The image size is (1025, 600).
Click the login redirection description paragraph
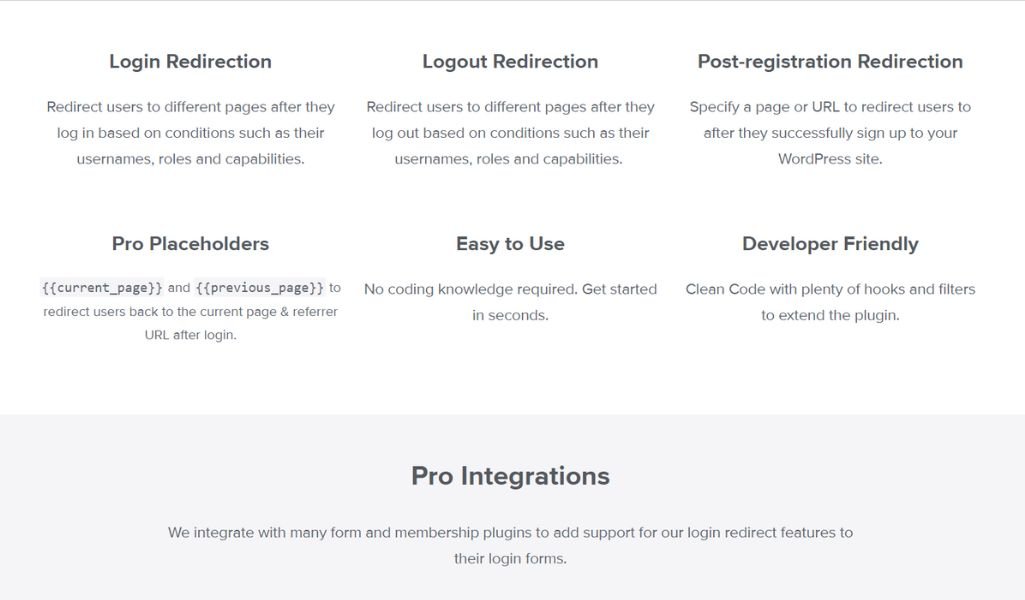(x=190, y=133)
